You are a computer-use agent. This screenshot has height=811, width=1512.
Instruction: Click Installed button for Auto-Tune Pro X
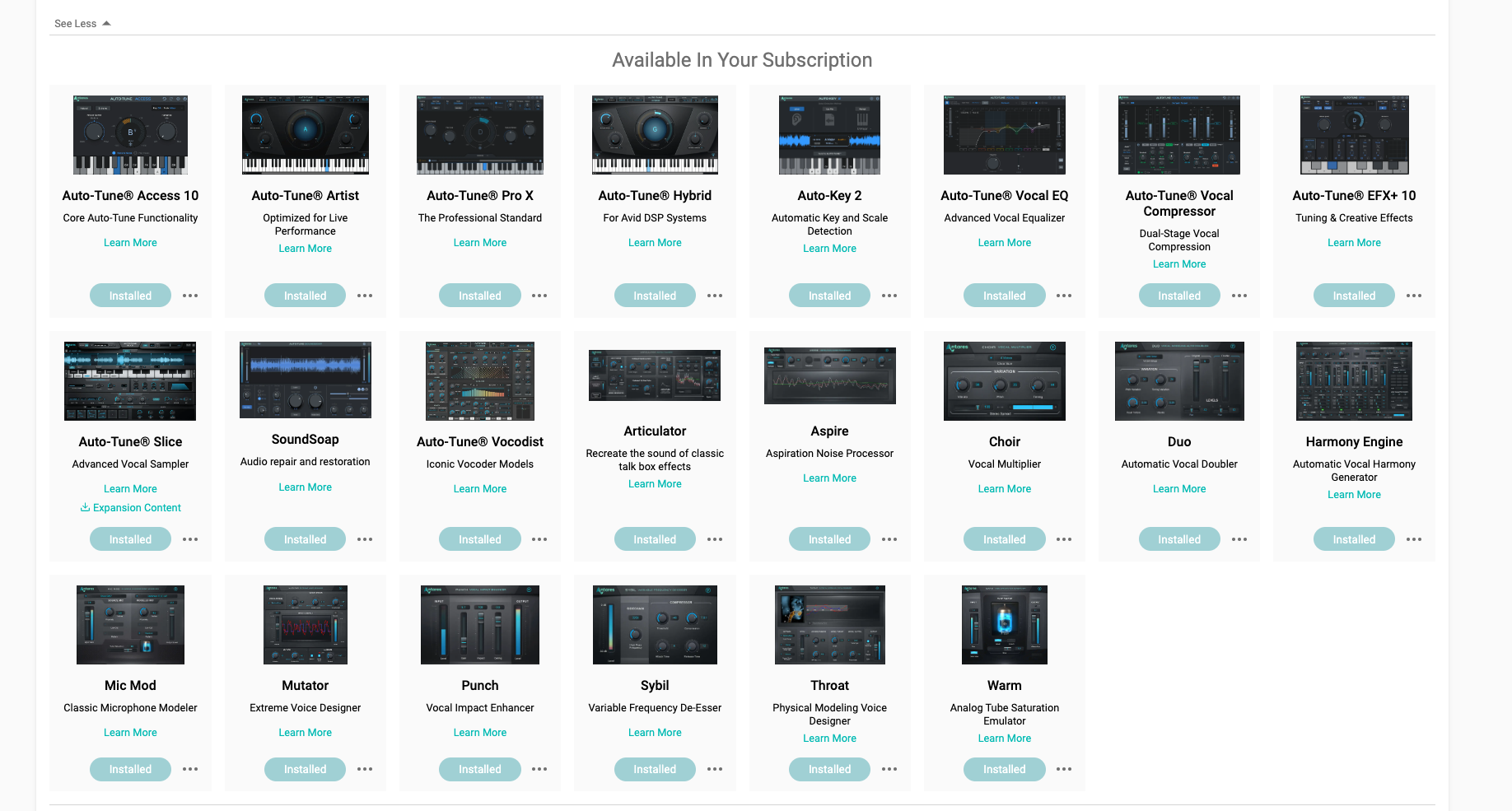479,296
